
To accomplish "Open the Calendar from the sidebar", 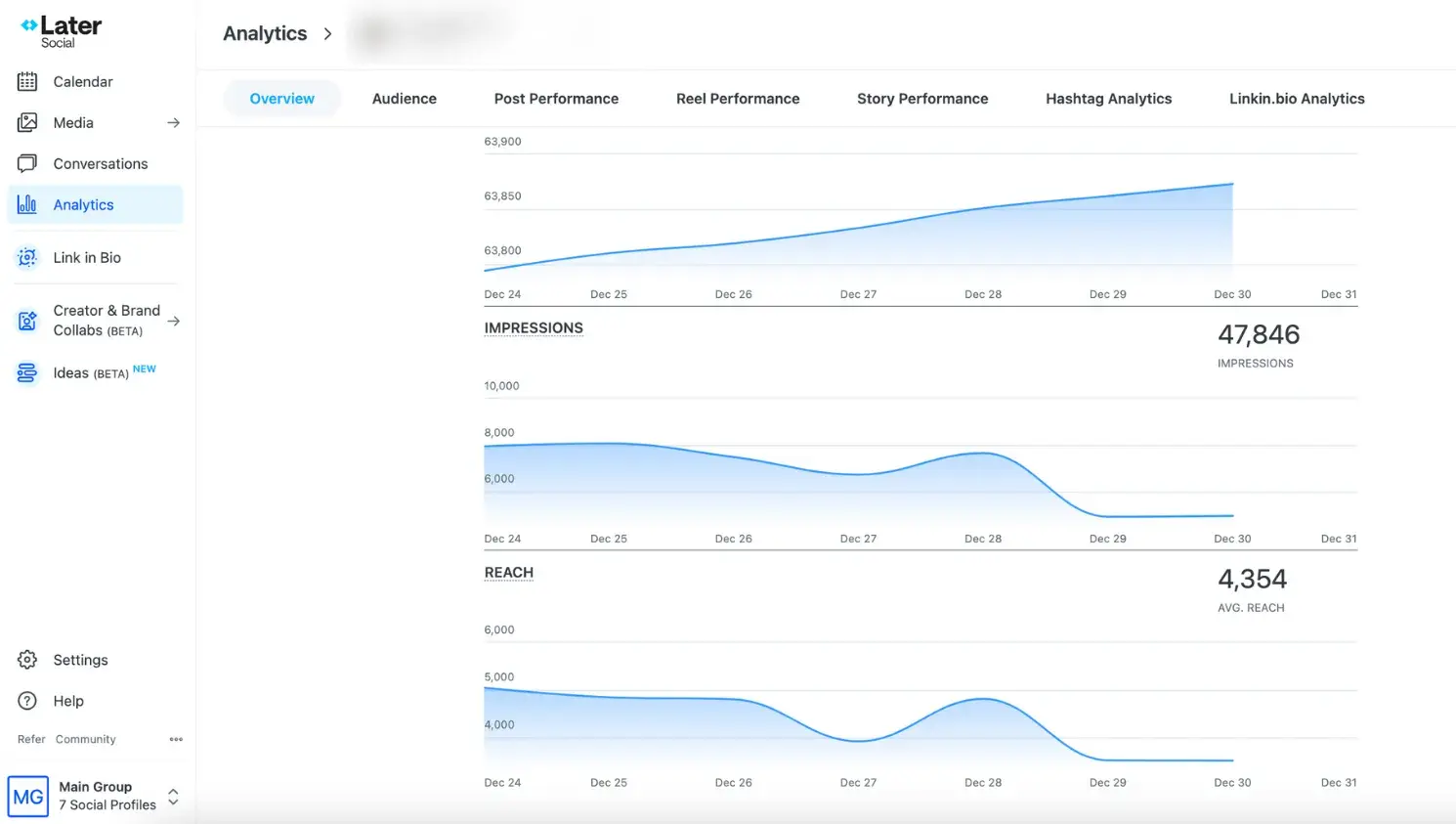I will tap(82, 81).
